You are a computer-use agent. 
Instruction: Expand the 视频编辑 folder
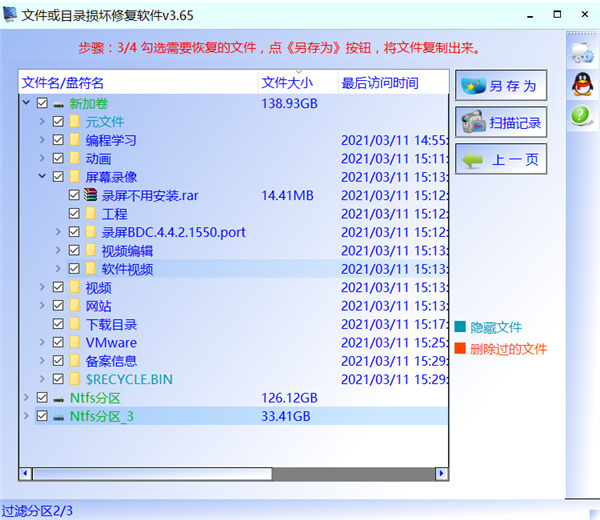click(58, 251)
